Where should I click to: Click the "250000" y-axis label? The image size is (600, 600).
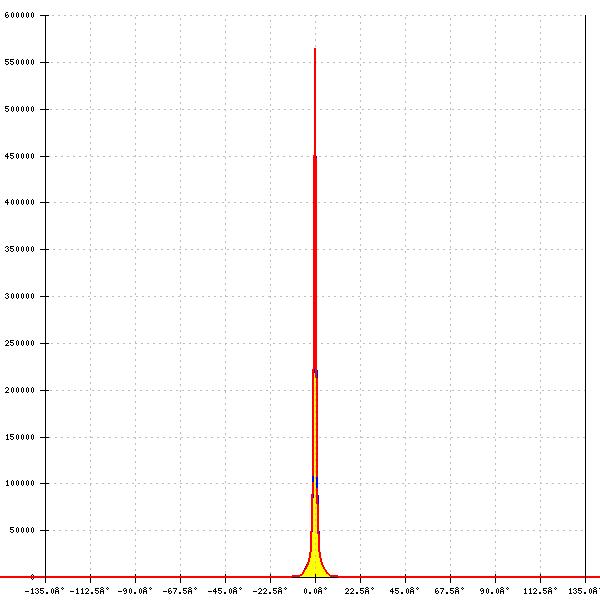pos(20,343)
